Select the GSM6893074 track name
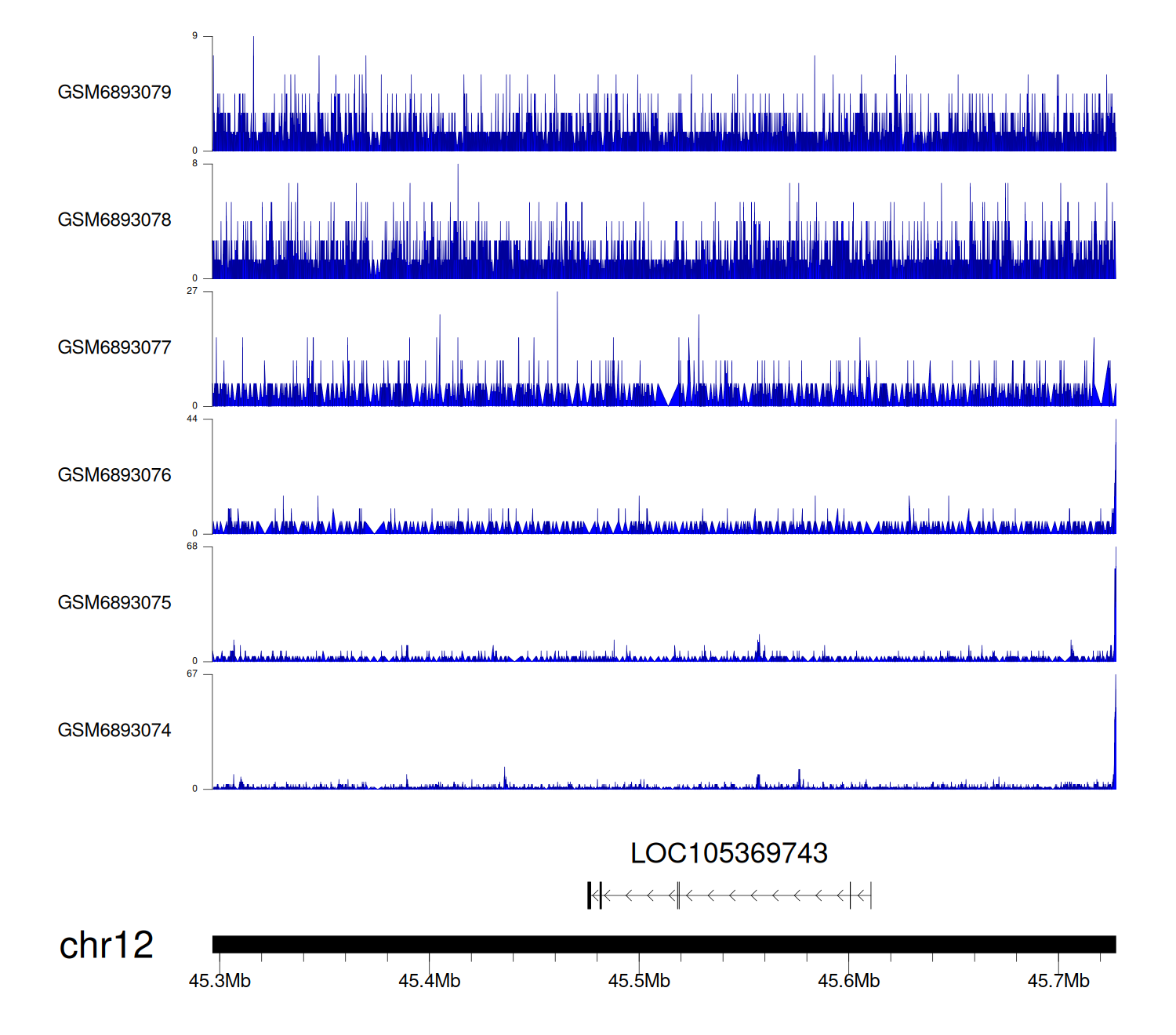 [114, 731]
